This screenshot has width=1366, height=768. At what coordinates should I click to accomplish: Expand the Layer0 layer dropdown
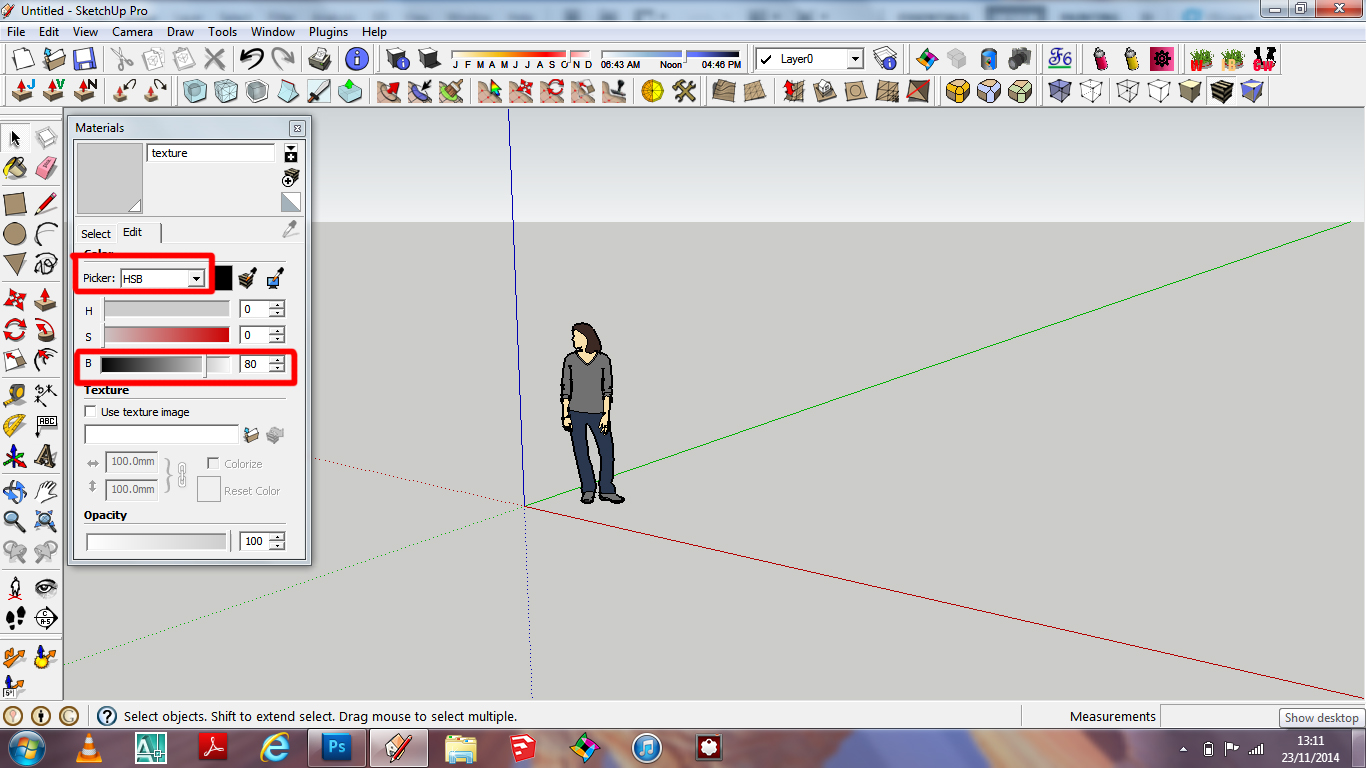pyautogui.click(x=854, y=59)
